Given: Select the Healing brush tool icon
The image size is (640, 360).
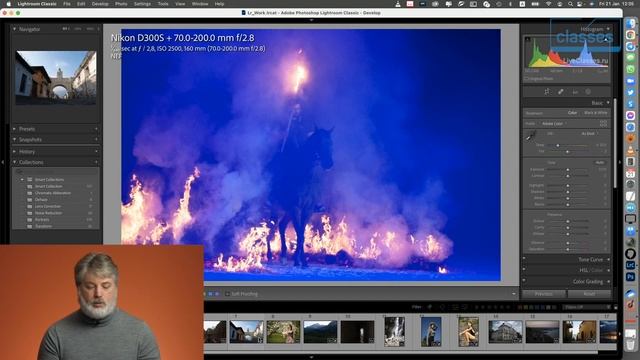Looking at the screenshot, I should click(x=561, y=92).
